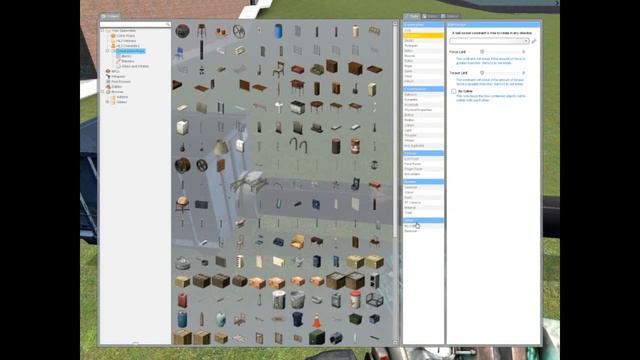The image size is (640, 360).
Task: Select the Balloons construction tool
Action: [x=423, y=95]
